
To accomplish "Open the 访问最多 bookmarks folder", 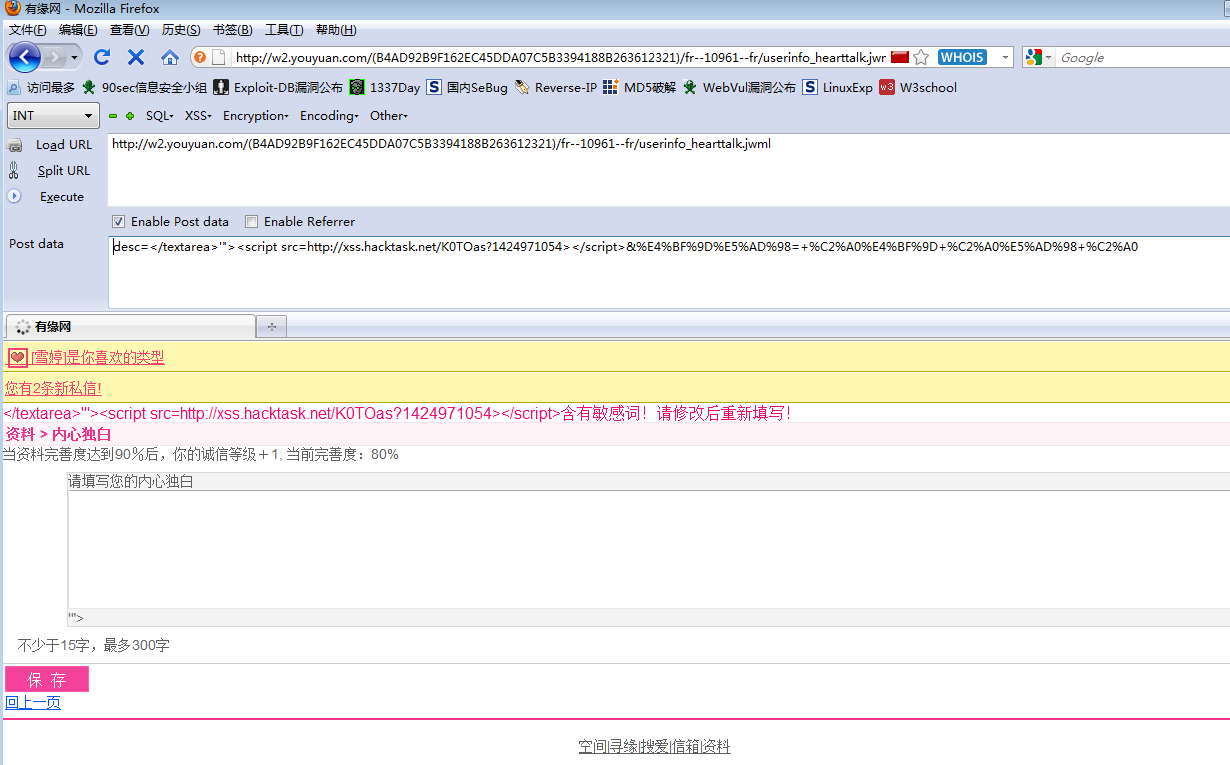I will point(41,87).
